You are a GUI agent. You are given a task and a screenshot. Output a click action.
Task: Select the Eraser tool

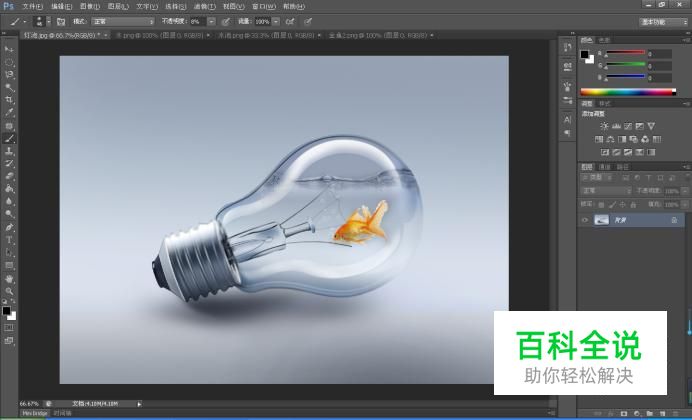(9, 176)
